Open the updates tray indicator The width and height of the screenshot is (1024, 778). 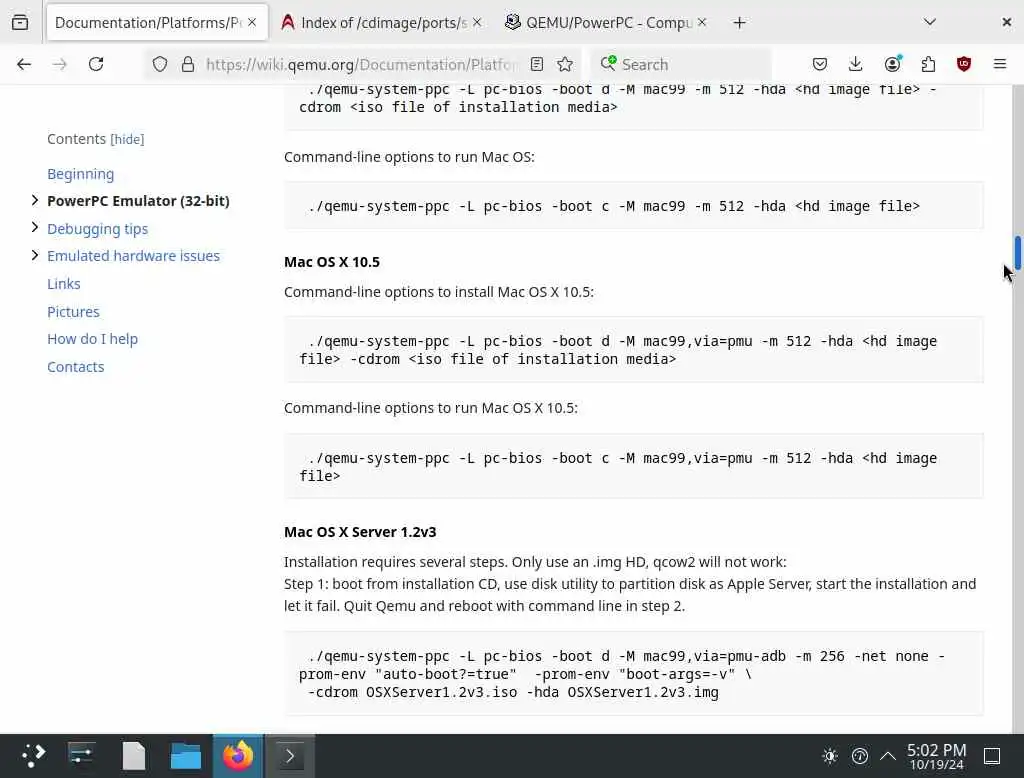pos(859,756)
